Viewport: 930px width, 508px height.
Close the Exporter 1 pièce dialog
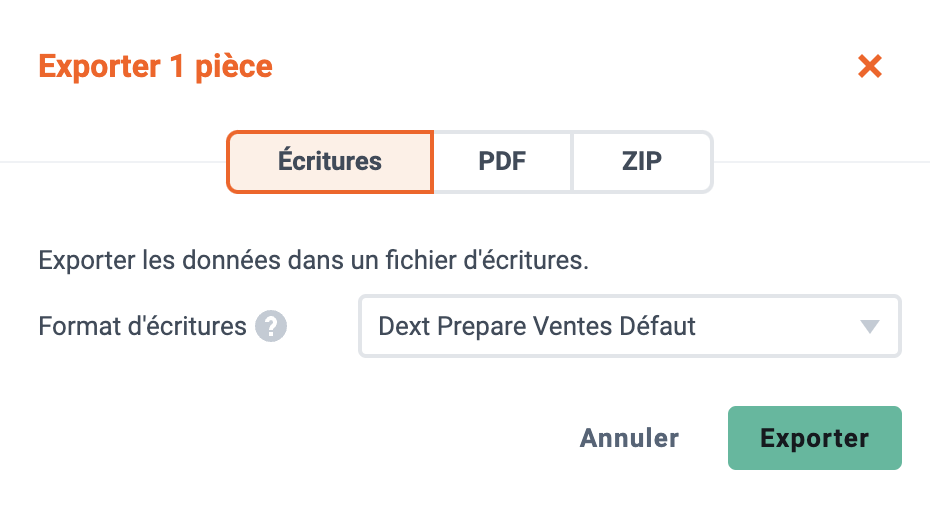pyautogui.click(x=870, y=66)
